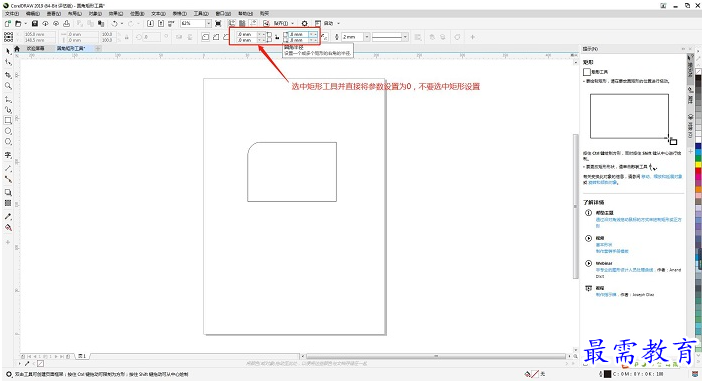Choose chamfered corner style button
The height and width of the screenshot is (383, 705).
click(226, 37)
